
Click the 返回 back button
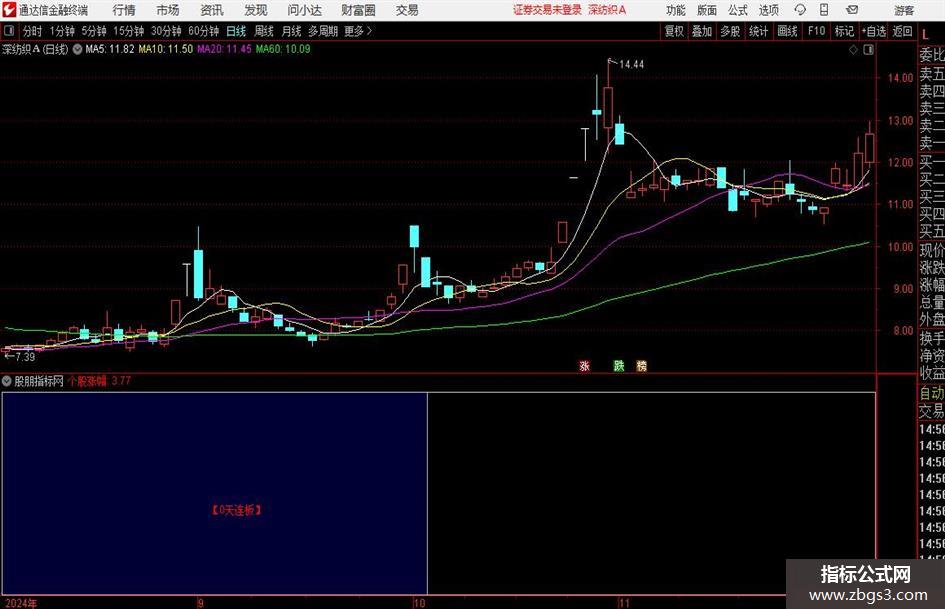pos(902,31)
